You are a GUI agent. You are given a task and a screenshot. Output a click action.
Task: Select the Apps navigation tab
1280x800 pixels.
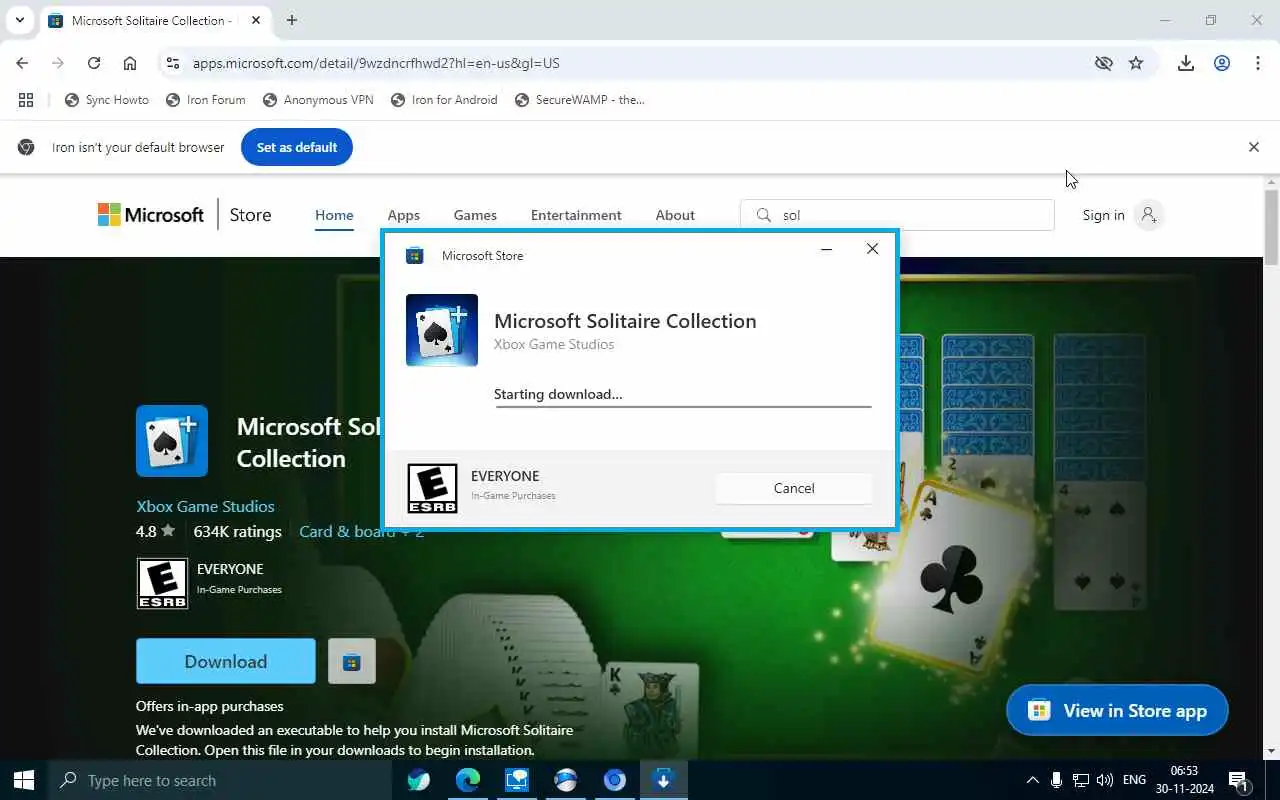pyautogui.click(x=404, y=215)
